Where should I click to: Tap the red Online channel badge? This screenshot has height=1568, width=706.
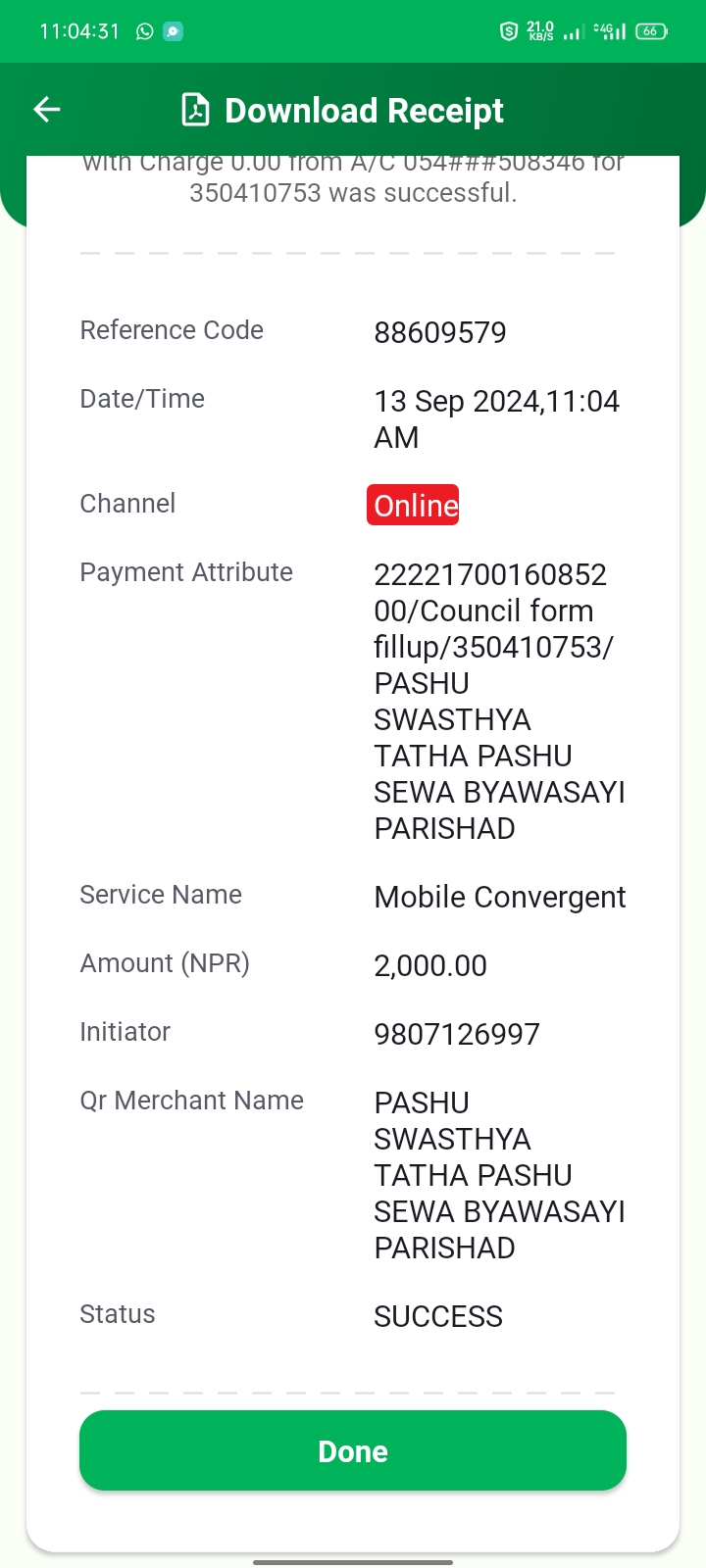click(x=413, y=505)
